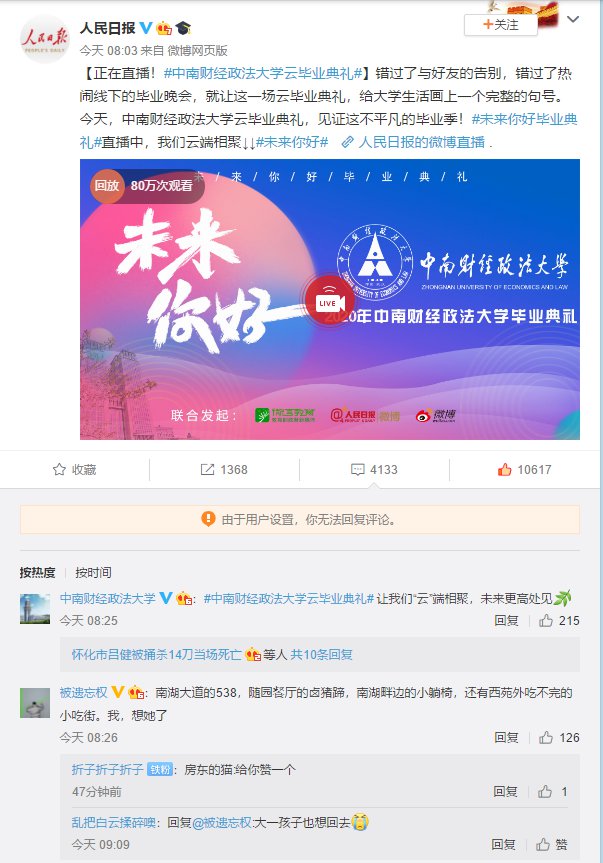Image resolution: width=603 pixels, height=863 pixels.
Task: Click the blue verified V badge beside 人民日报
Action: coord(146,28)
